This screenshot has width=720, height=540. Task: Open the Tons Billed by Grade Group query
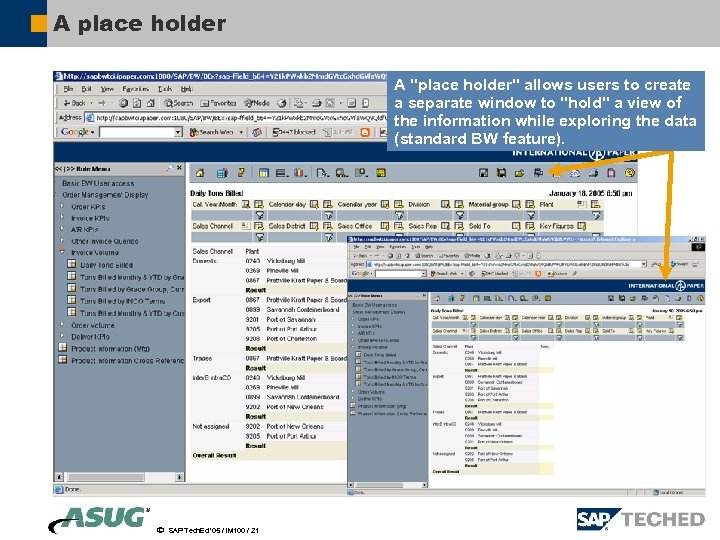tap(132, 289)
